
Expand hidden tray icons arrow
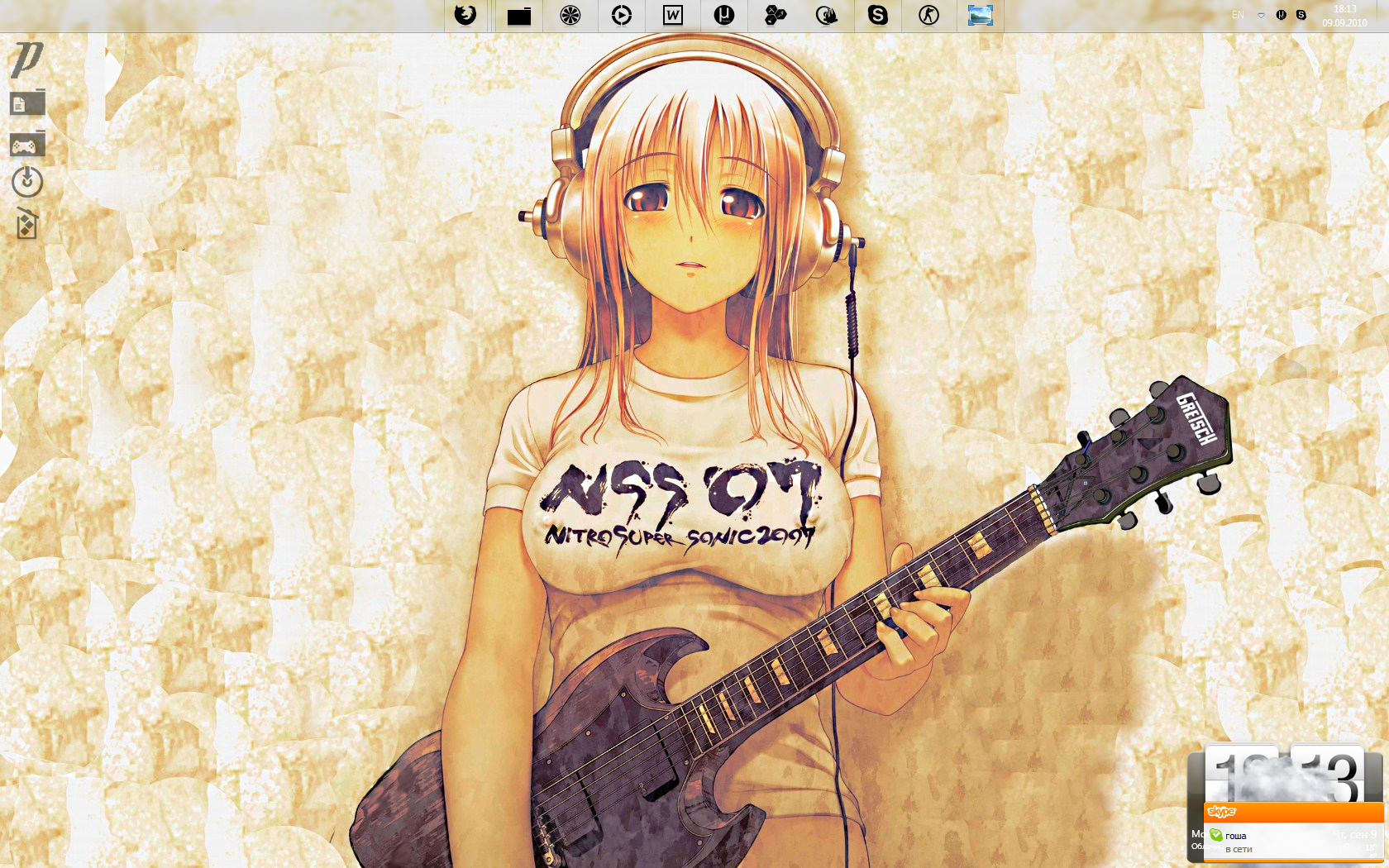pos(1261,15)
